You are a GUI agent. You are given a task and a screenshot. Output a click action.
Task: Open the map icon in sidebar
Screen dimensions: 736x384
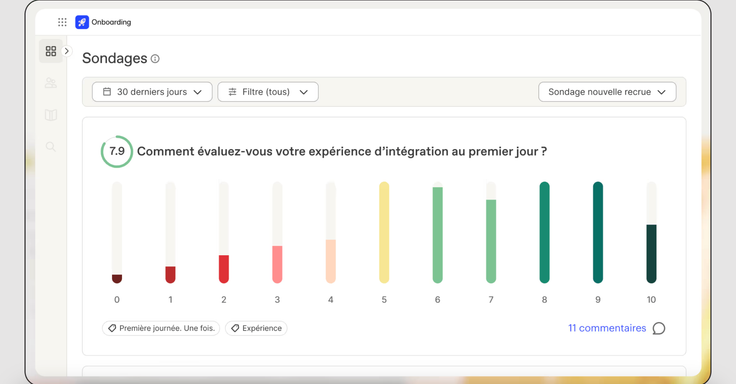(x=51, y=115)
